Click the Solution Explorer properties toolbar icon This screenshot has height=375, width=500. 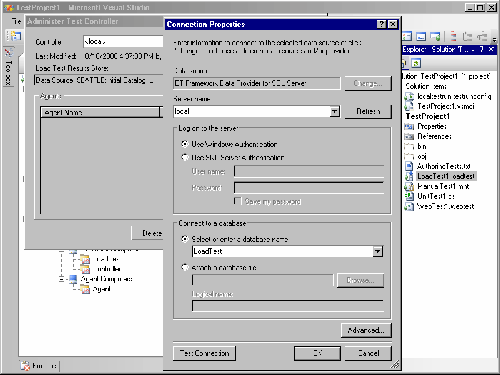(x=404, y=63)
